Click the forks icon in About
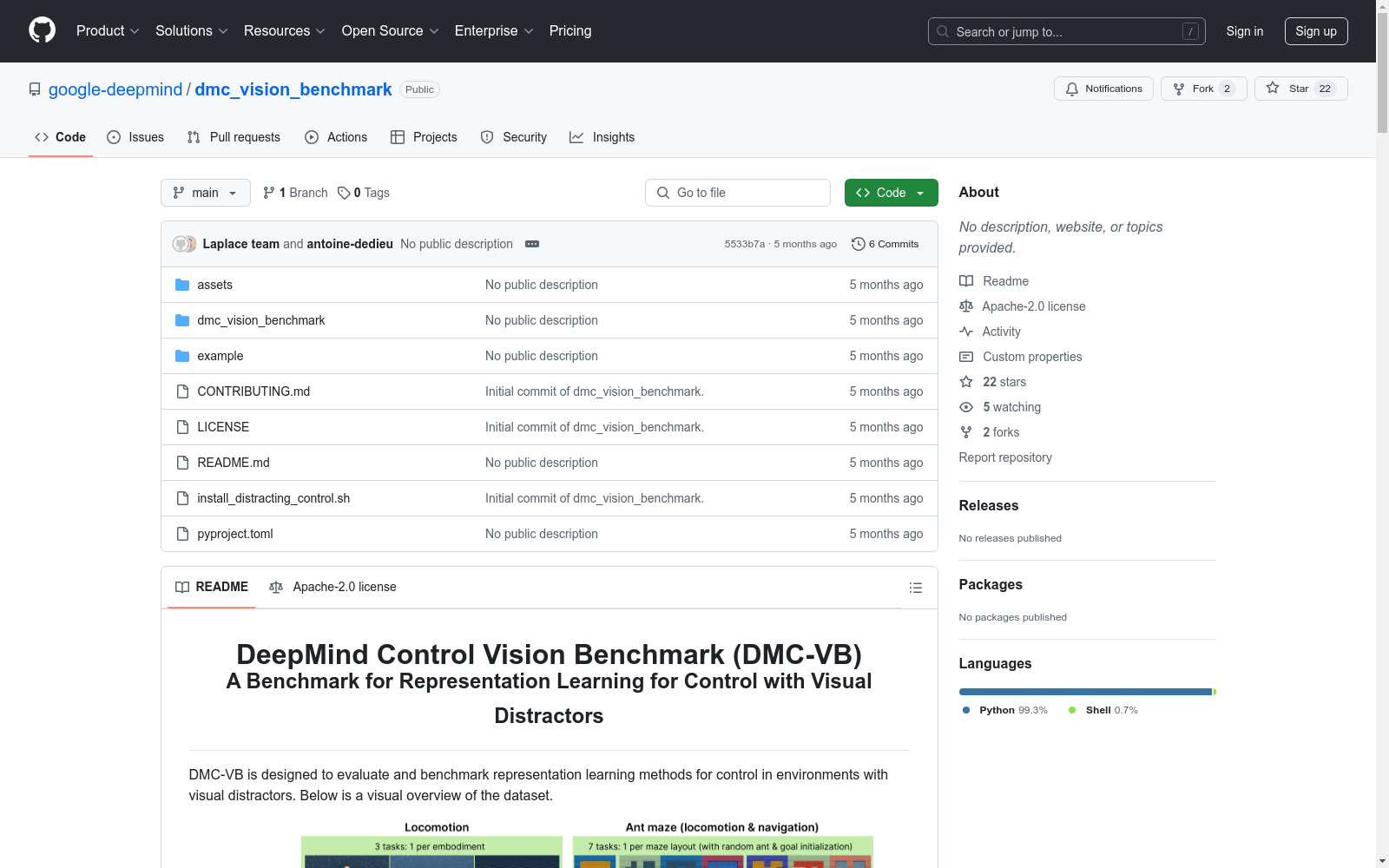Viewport: 1389px width, 868px height. coord(966,432)
